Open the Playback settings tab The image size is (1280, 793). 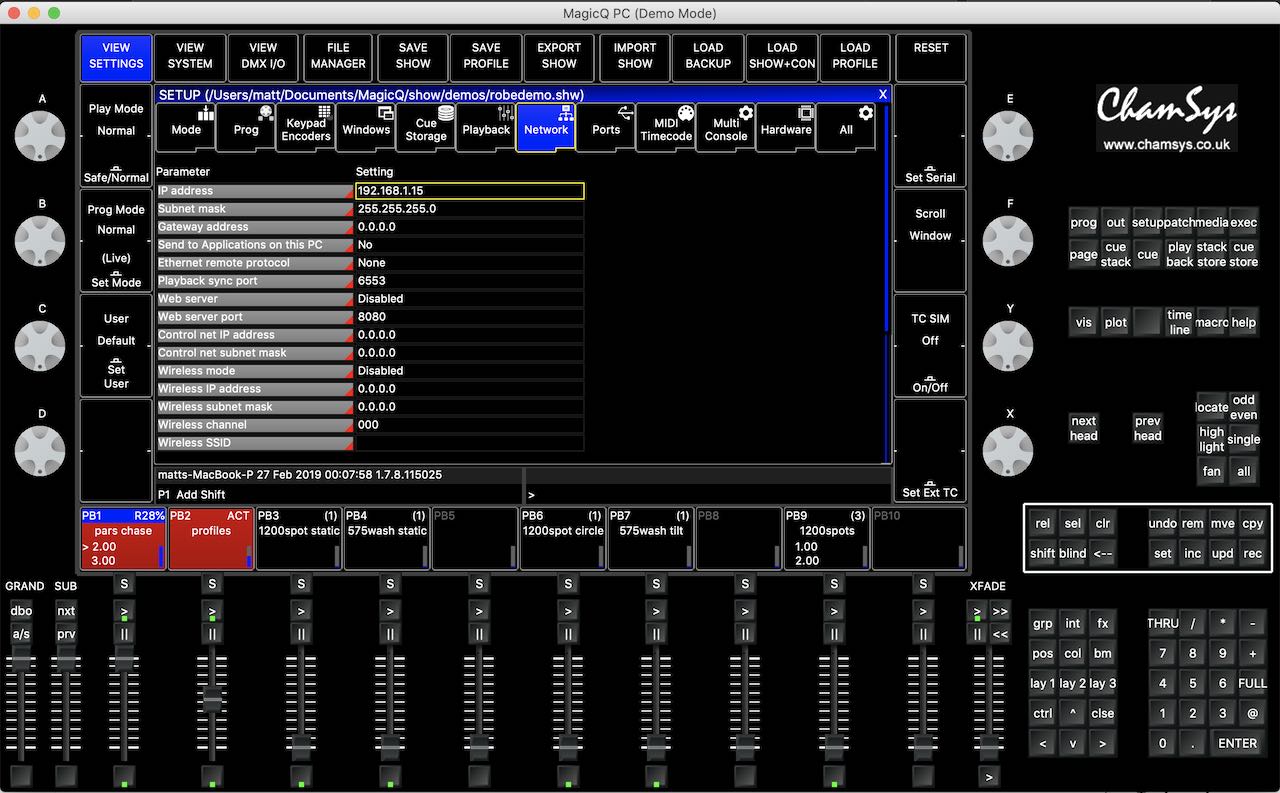(486, 128)
